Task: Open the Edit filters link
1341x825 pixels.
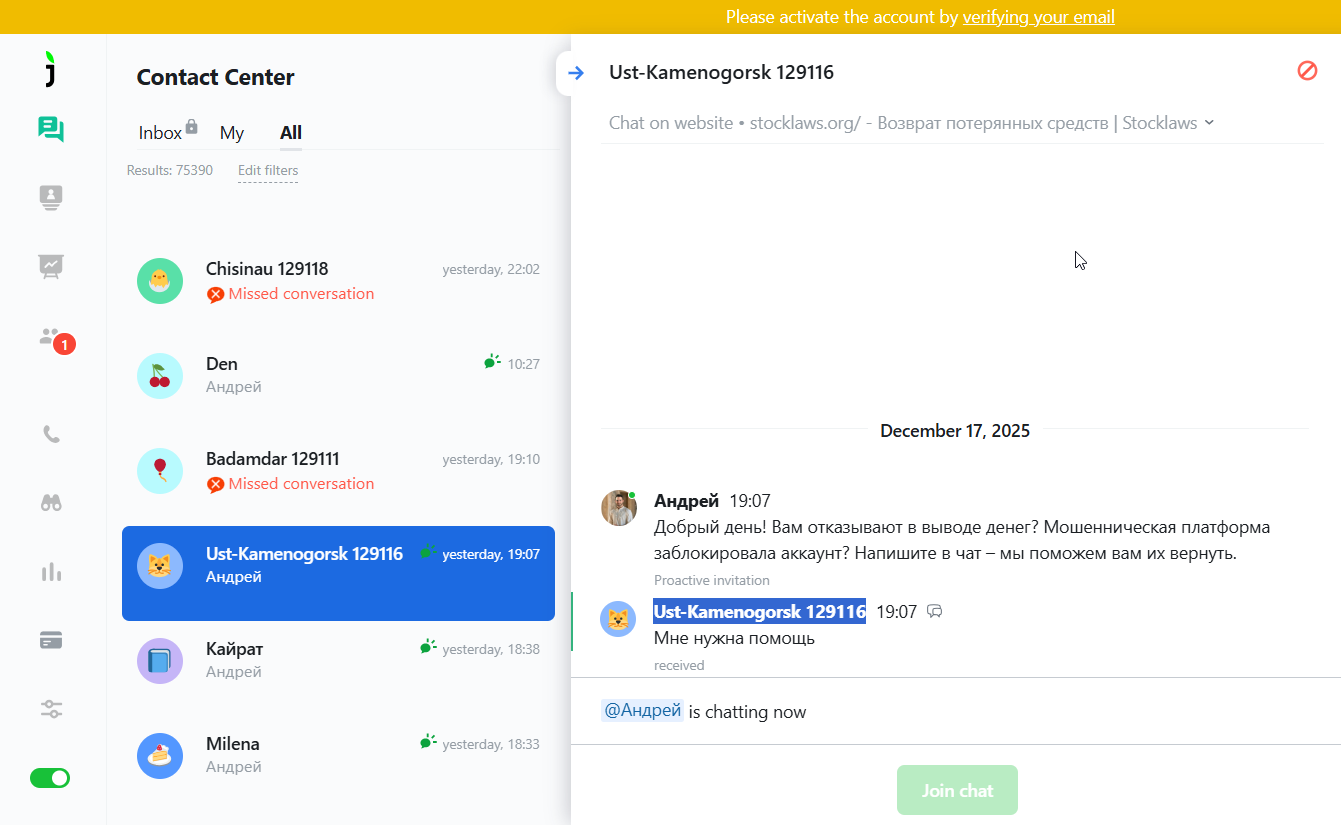Action: (268, 171)
